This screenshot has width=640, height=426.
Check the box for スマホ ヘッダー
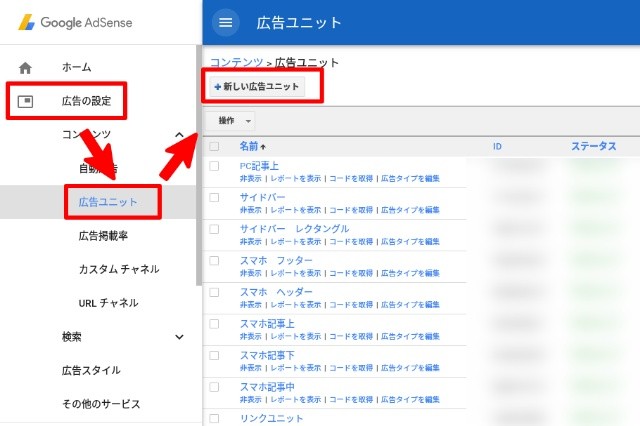click(214, 292)
